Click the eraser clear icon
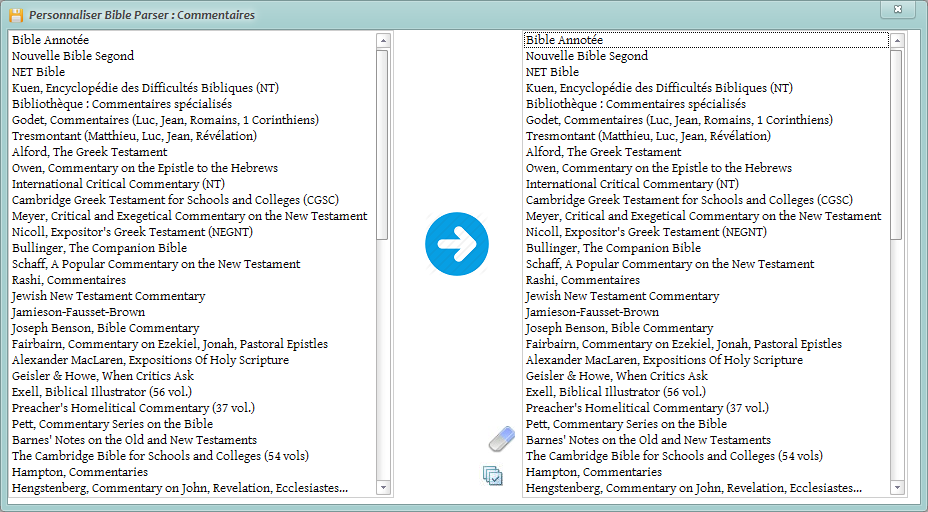The image size is (928, 512). pos(501,439)
